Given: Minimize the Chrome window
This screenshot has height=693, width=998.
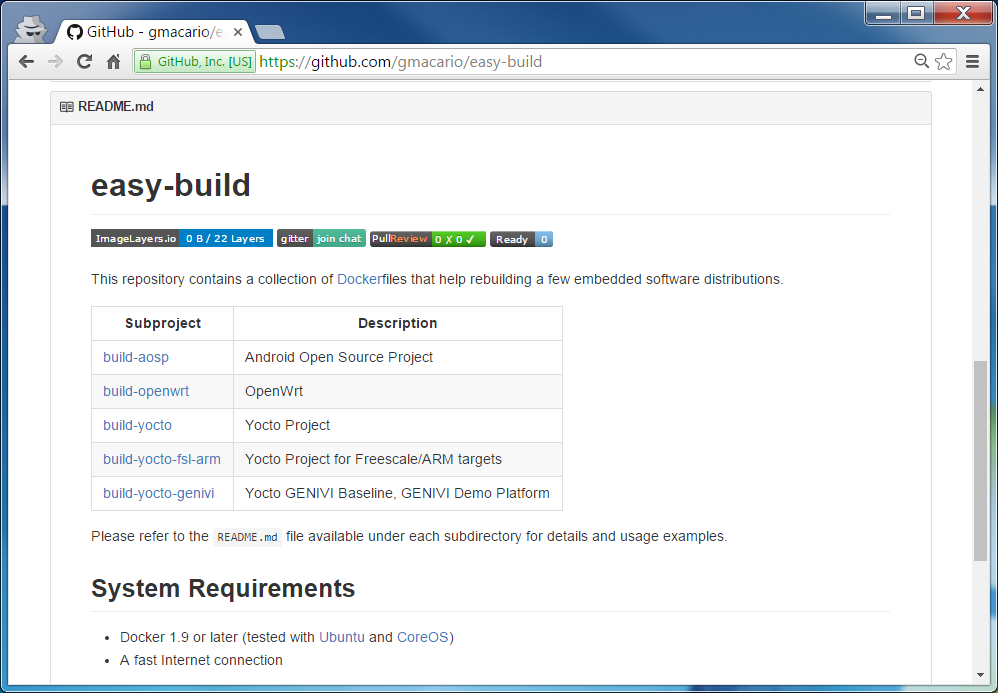Looking at the screenshot, I should click(883, 13).
